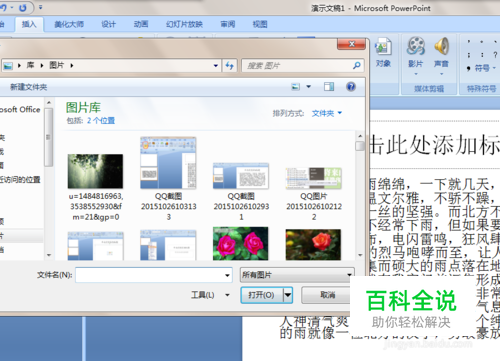Open the 所有图片 file type dropdown

[x=297, y=275]
